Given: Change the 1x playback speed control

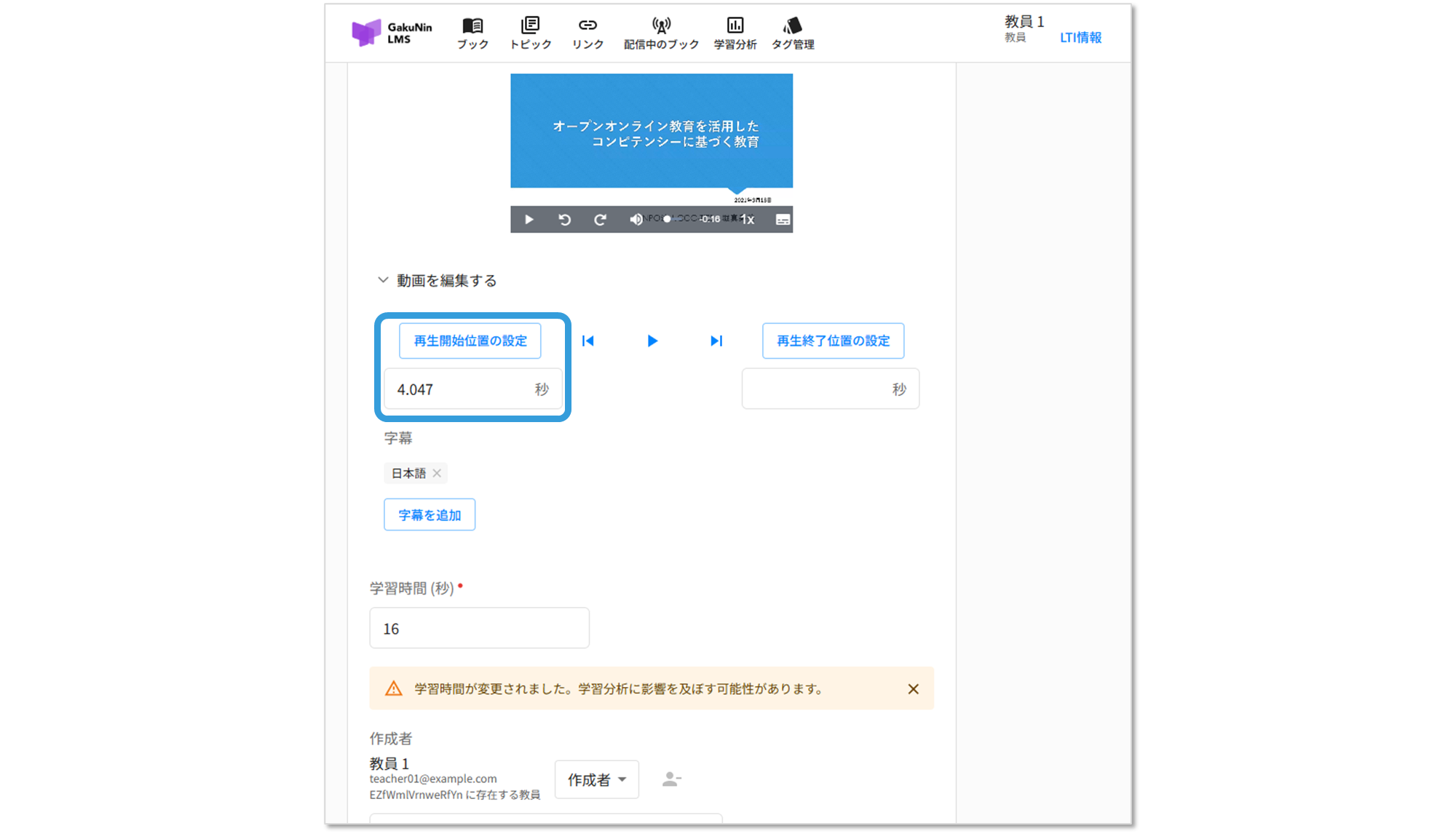Looking at the screenshot, I should [x=748, y=219].
